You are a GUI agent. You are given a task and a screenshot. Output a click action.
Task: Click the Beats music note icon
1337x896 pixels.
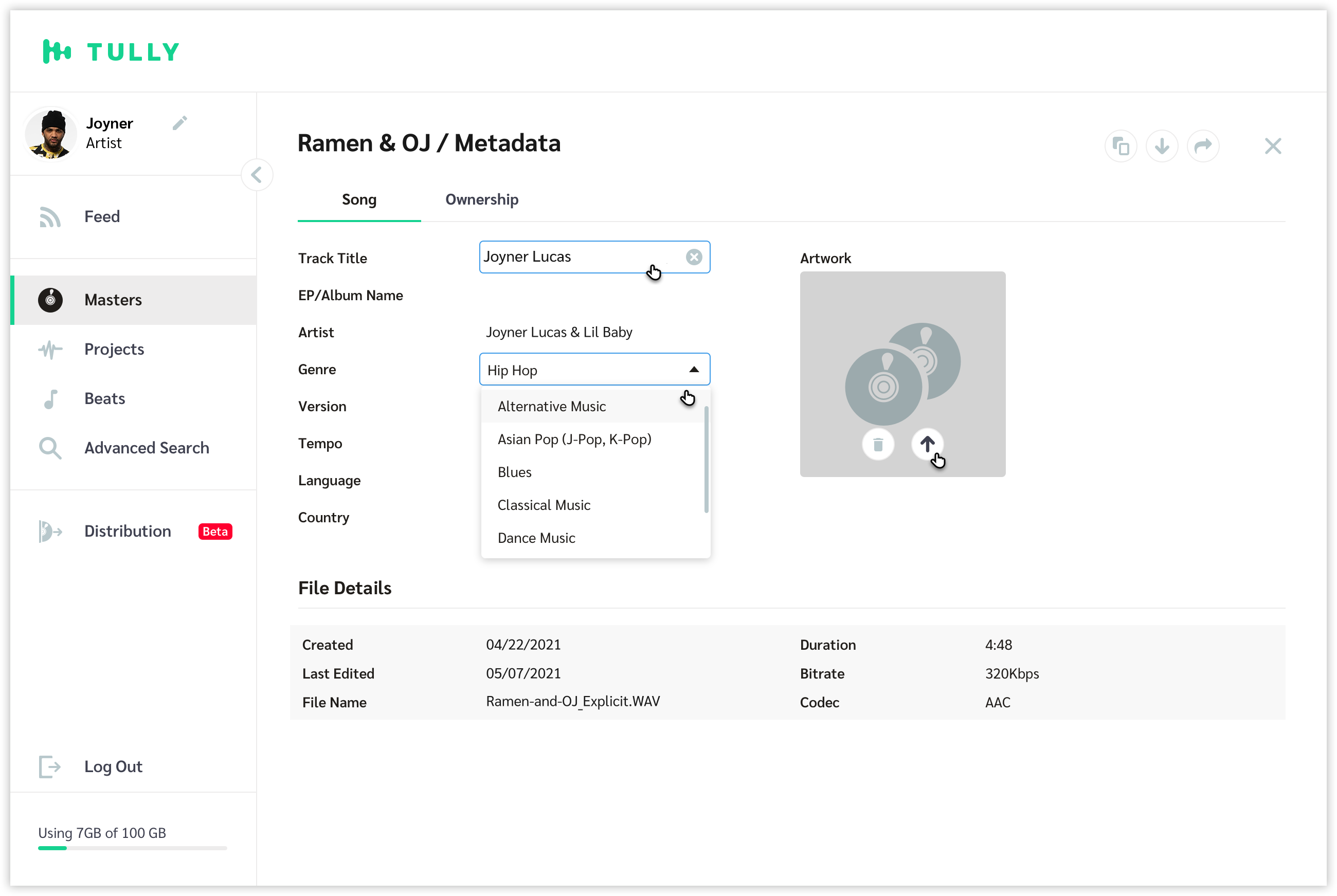pos(50,399)
